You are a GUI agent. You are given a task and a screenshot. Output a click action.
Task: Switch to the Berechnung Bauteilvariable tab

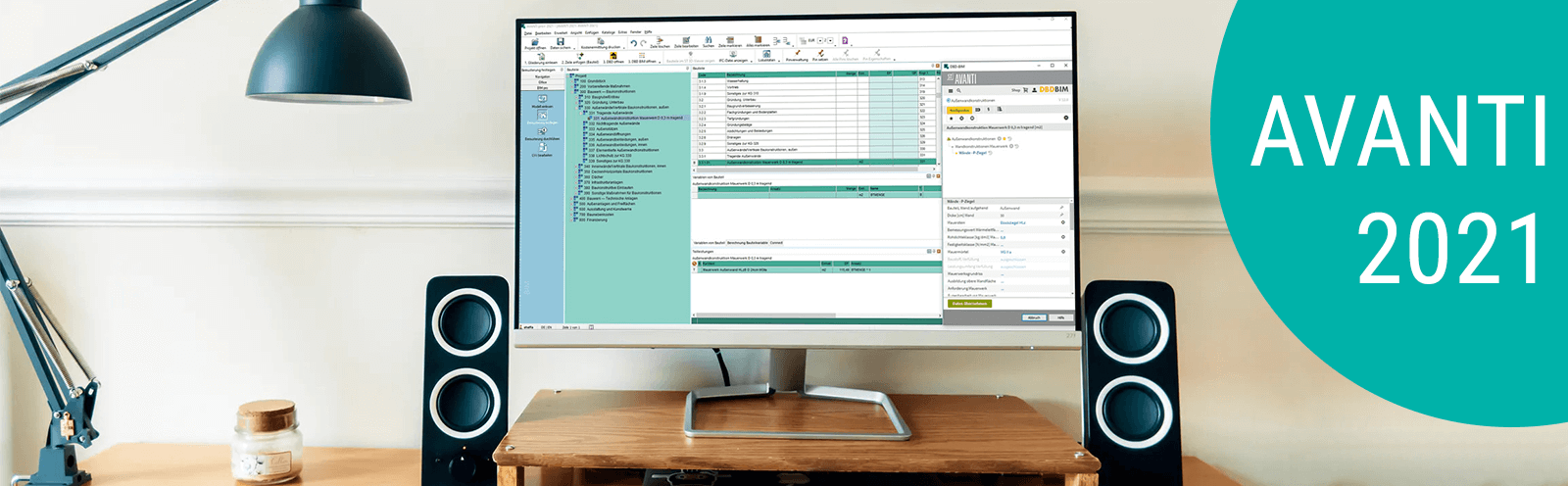click(x=748, y=243)
